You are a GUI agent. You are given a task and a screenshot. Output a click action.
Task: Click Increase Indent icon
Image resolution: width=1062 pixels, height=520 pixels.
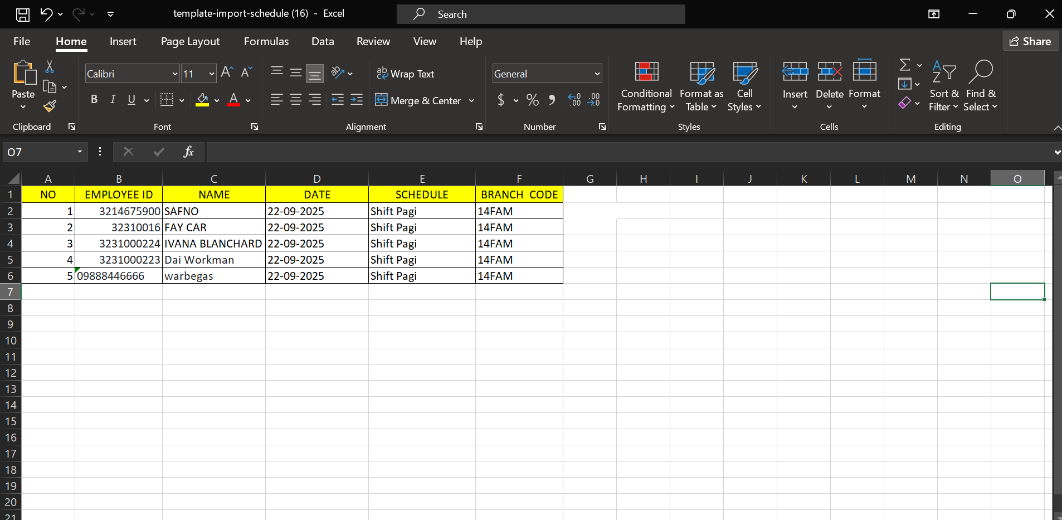click(x=356, y=100)
